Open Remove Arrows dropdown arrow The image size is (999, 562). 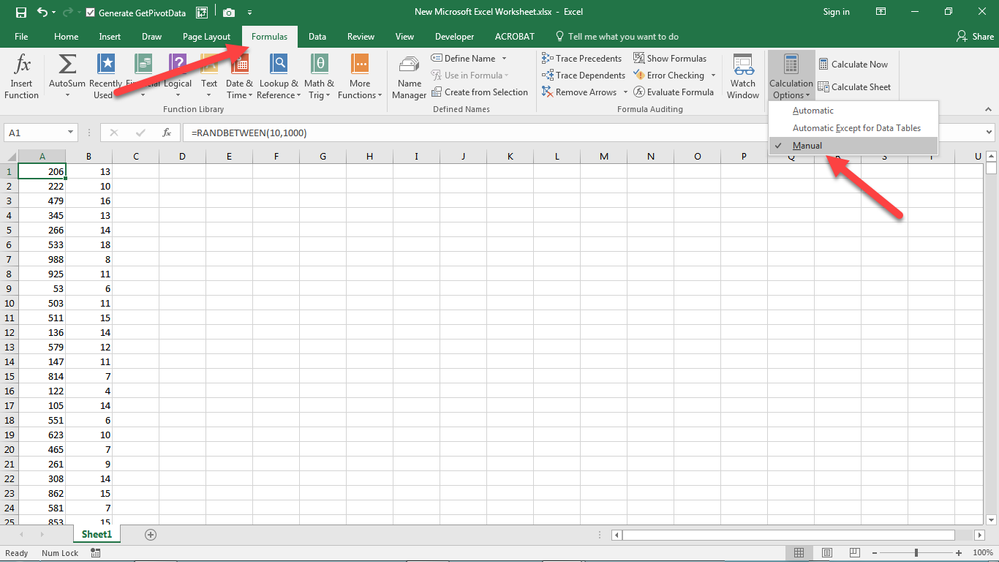(625, 92)
